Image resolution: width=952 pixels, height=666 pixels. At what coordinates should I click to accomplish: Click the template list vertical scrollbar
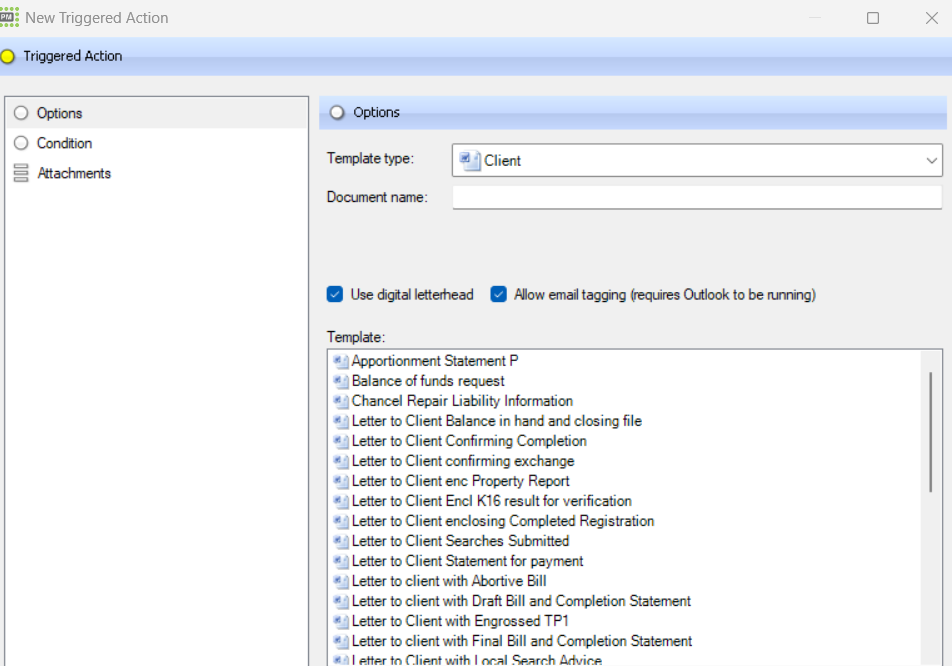930,430
